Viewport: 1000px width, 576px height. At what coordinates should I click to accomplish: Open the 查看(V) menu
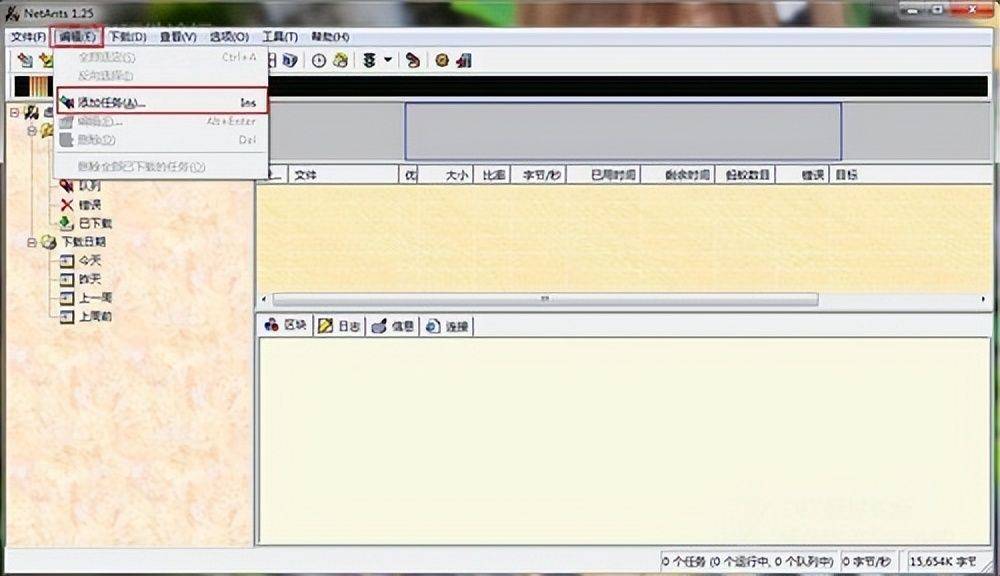pyautogui.click(x=178, y=37)
